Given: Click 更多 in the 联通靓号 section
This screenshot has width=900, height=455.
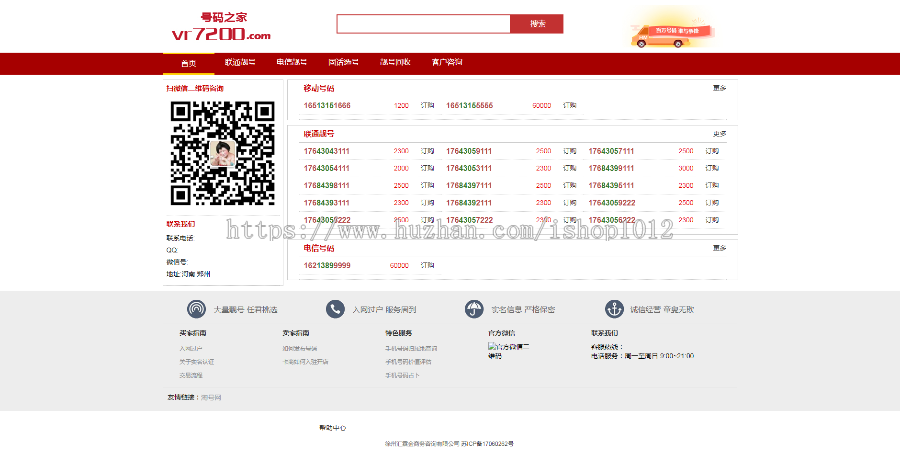Looking at the screenshot, I should 720,134.
